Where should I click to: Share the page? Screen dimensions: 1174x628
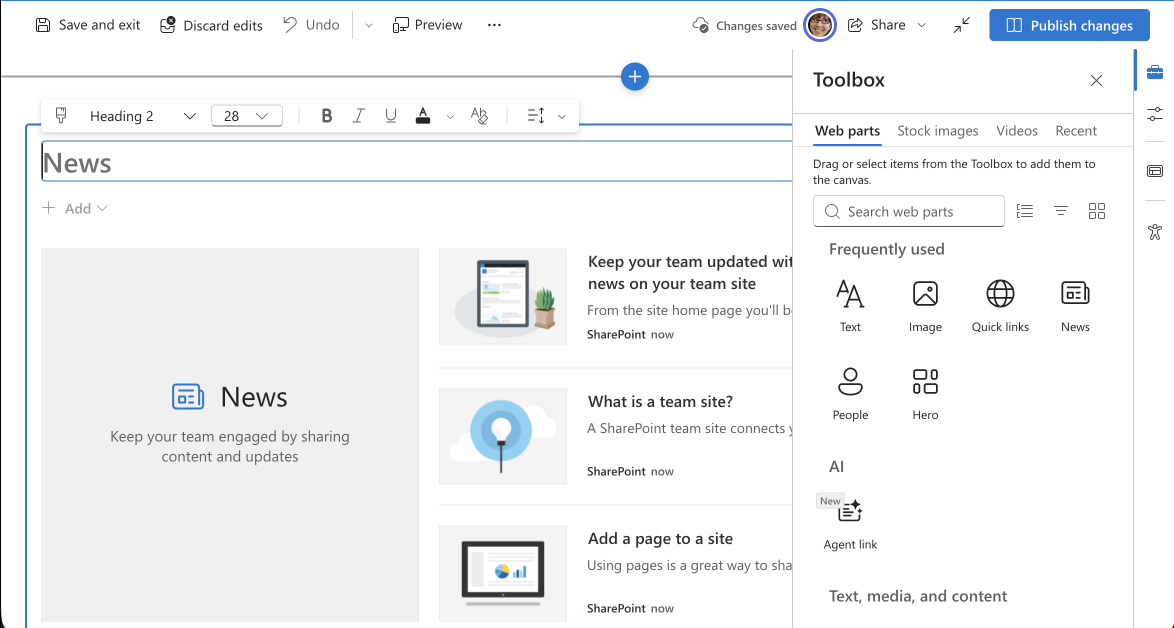tap(877, 25)
